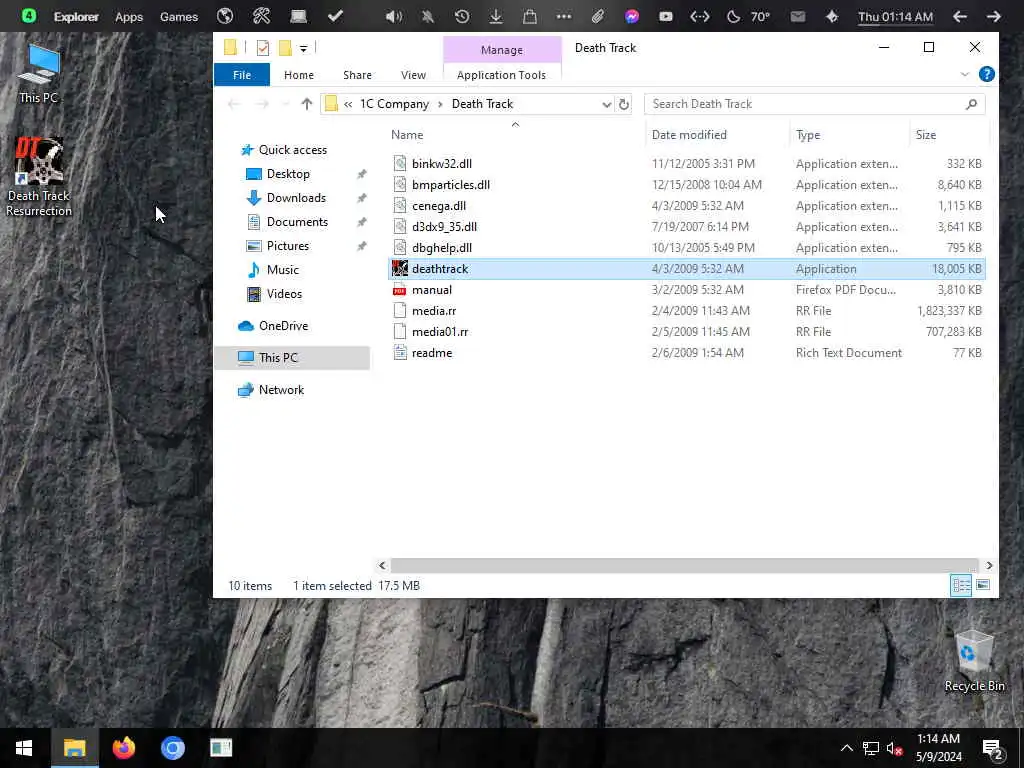The width and height of the screenshot is (1024, 768).
Task: Switch to Large icons view button
Action: tap(982, 585)
